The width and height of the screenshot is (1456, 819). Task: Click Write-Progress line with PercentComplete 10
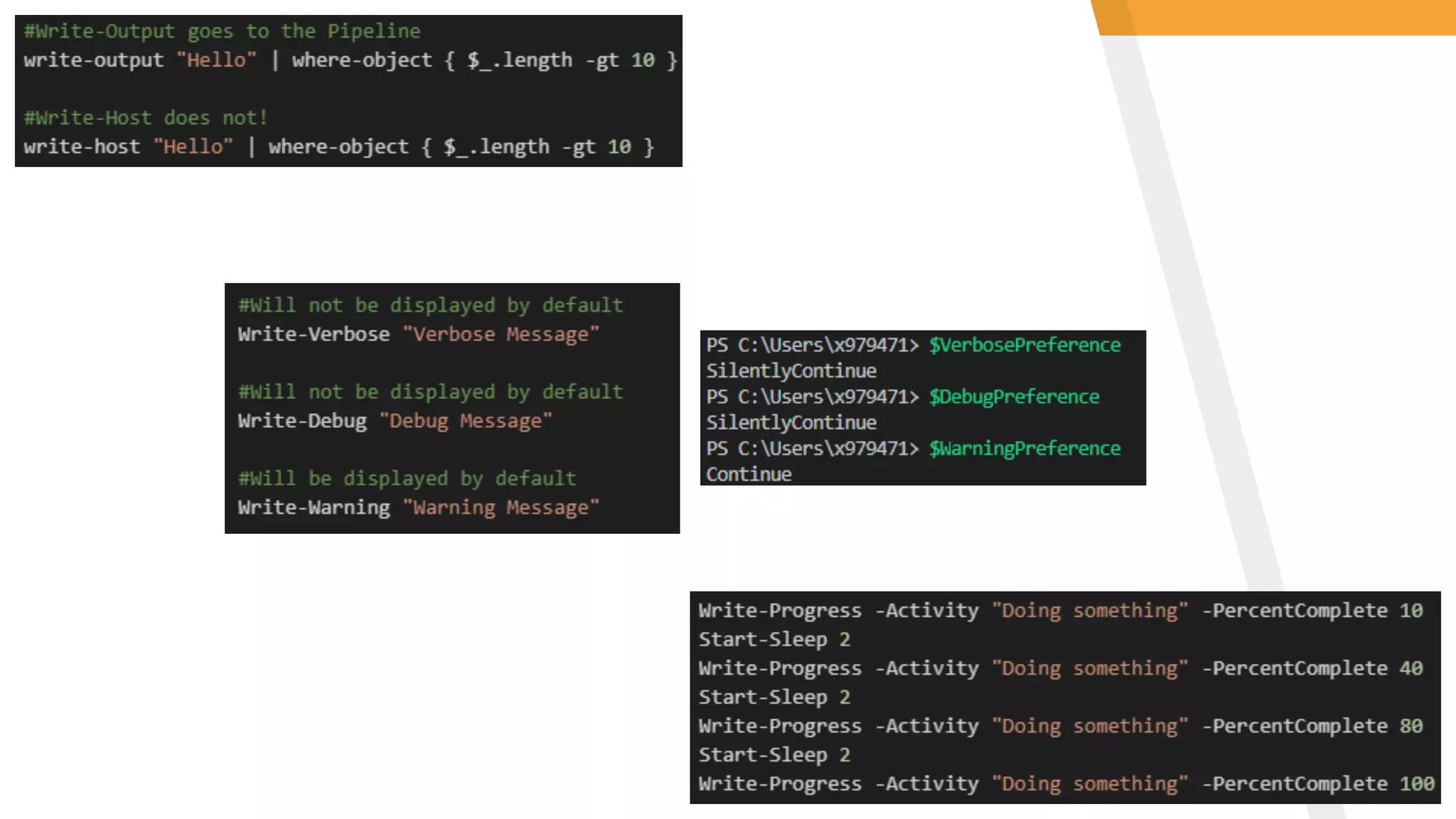click(1060, 611)
